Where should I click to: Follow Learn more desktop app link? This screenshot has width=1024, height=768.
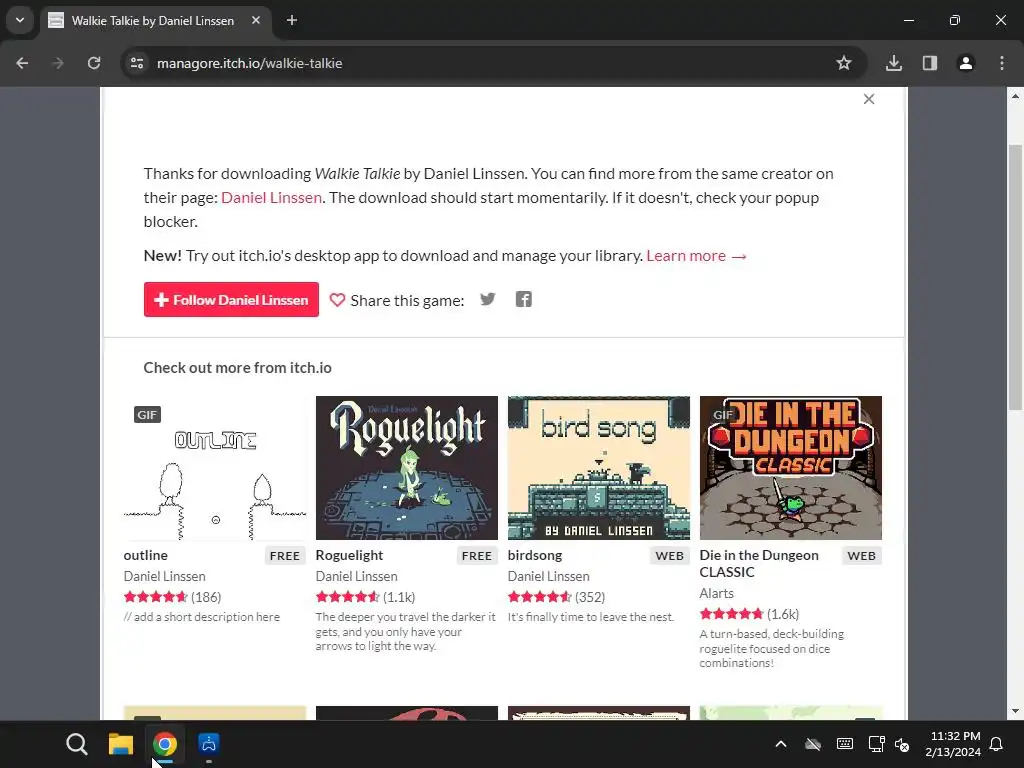696,256
